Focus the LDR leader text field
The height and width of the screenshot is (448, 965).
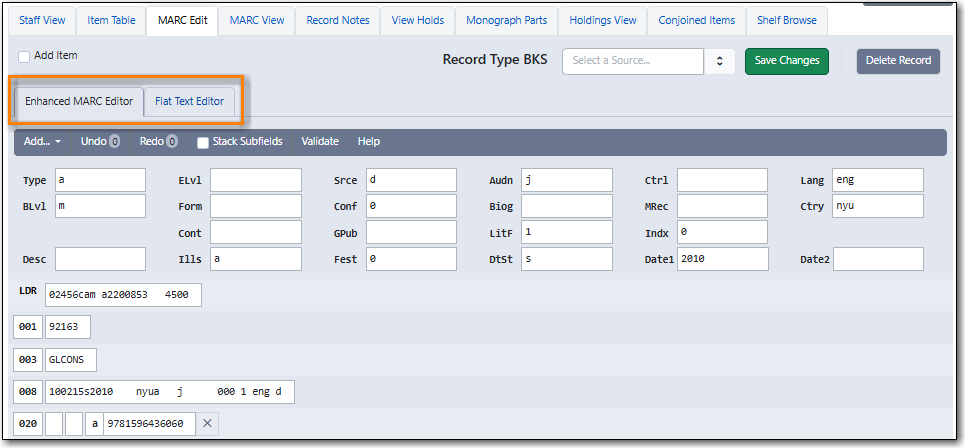pyautogui.click(x=123, y=295)
